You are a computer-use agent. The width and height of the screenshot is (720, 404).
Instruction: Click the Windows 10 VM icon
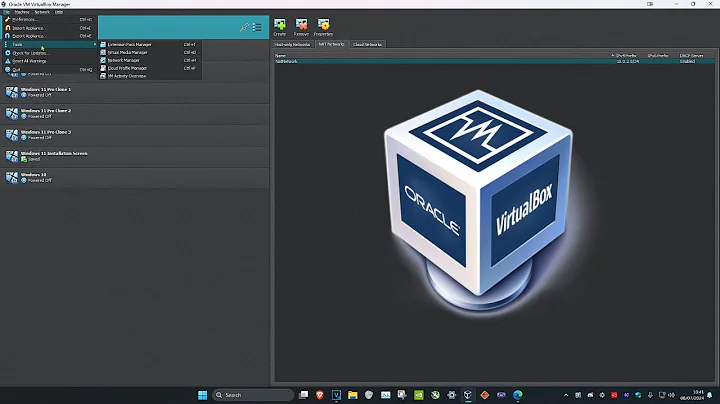pos(12,177)
